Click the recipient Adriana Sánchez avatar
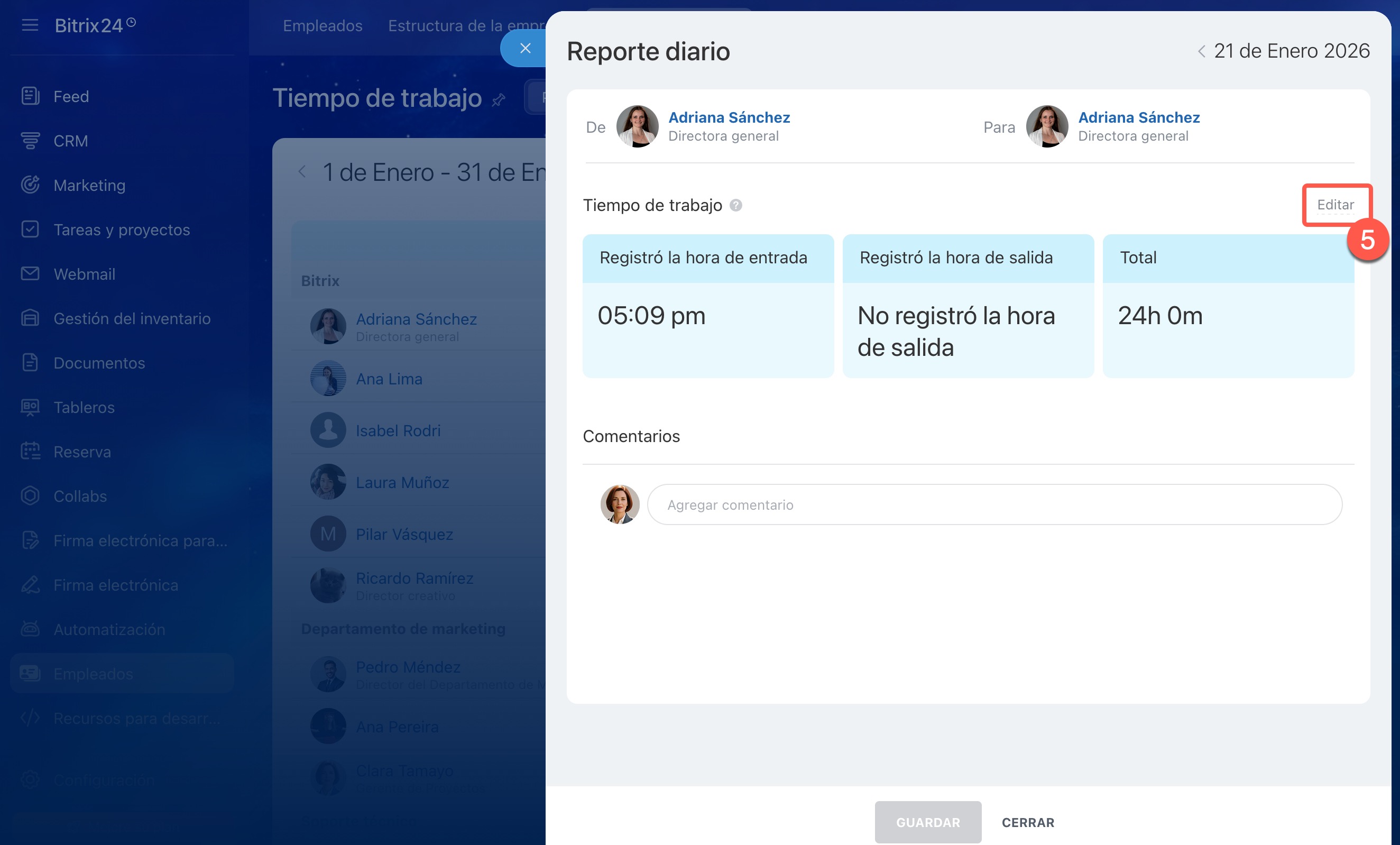 1047,126
